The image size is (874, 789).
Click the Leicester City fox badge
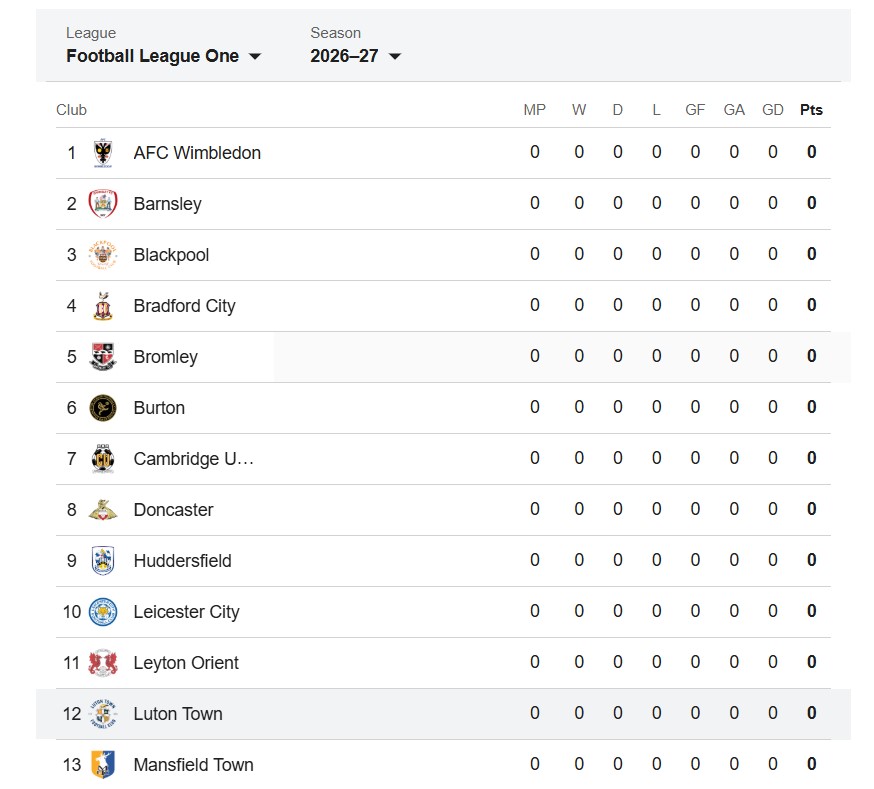tap(103, 612)
